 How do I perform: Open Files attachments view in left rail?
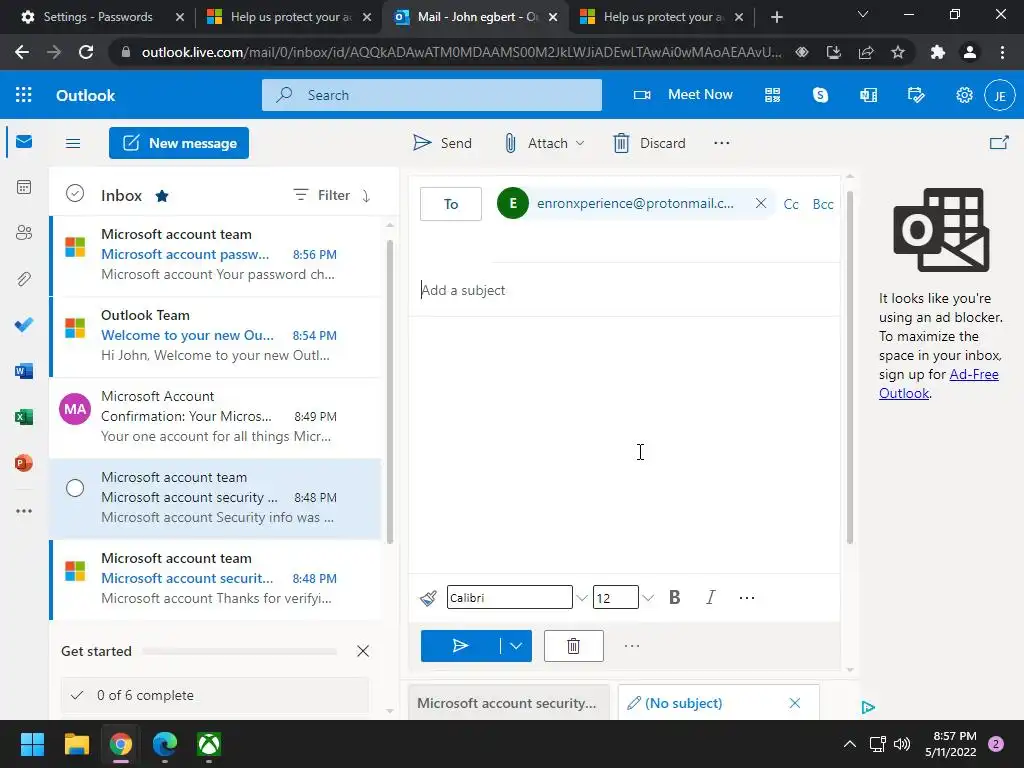(x=24, y=279)
